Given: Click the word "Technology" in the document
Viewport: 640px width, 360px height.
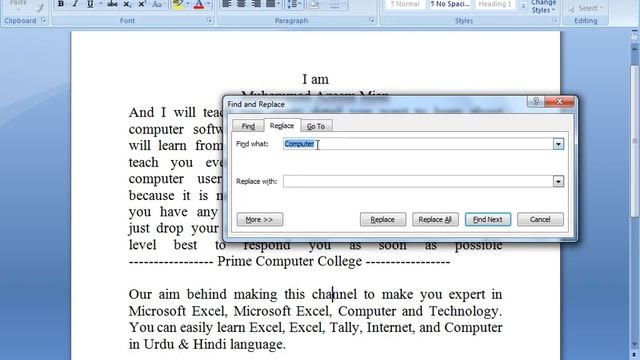Looking at the screenshot, I should click(x=463, y=311).
